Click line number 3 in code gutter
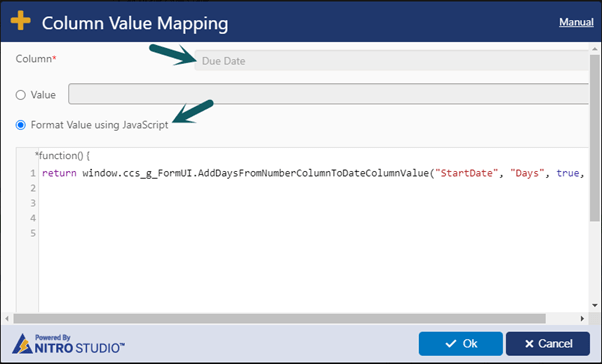The height and width of the screenshot is (364, 602). (x=33, y=203)
